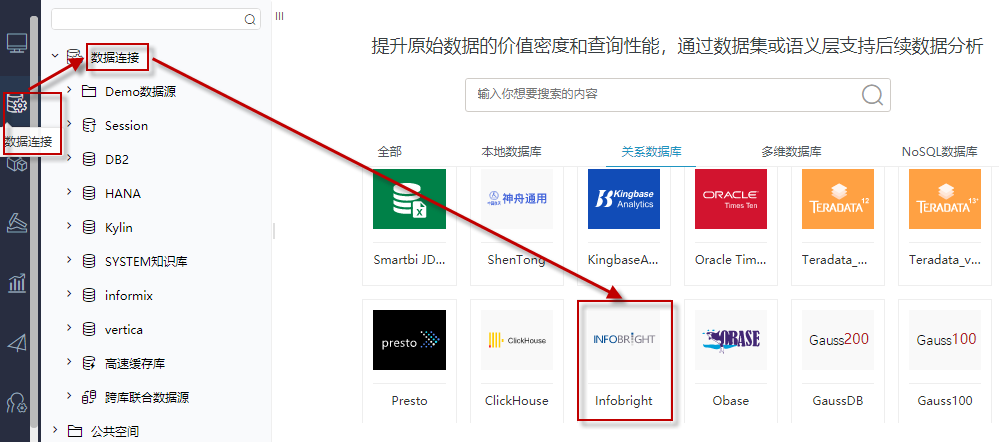The width and height of the screenshot is (1002, 442).
Task: Open the user settings sidebar icon
Action: (x=17, y=403)
